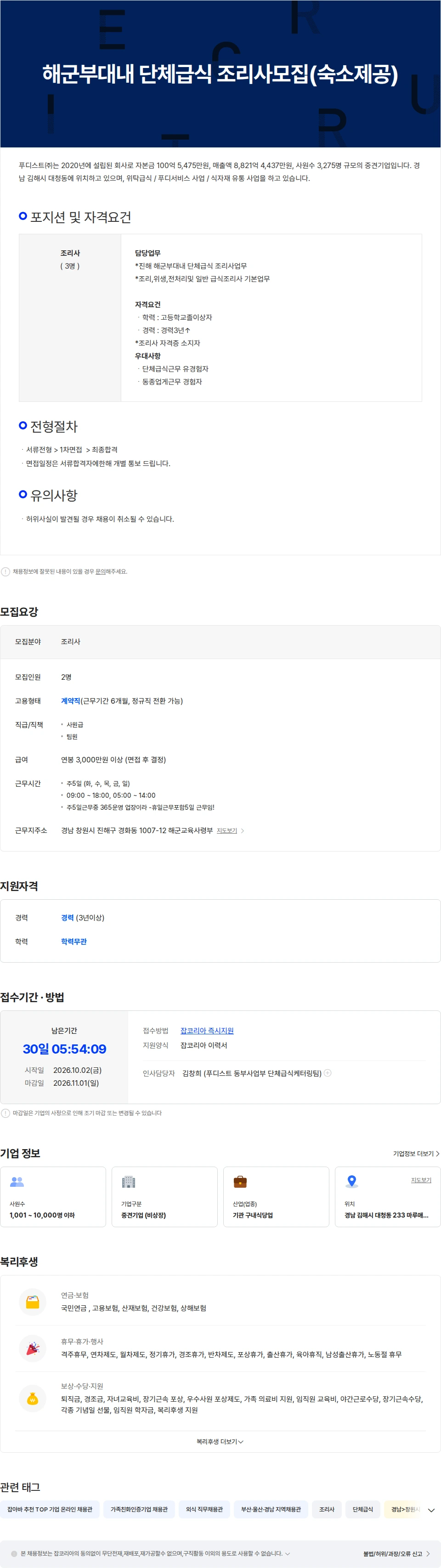This screenshot has height=1568, width=441.
Task: Select tag 외식 직무채용관
Action: (204, 1510)
